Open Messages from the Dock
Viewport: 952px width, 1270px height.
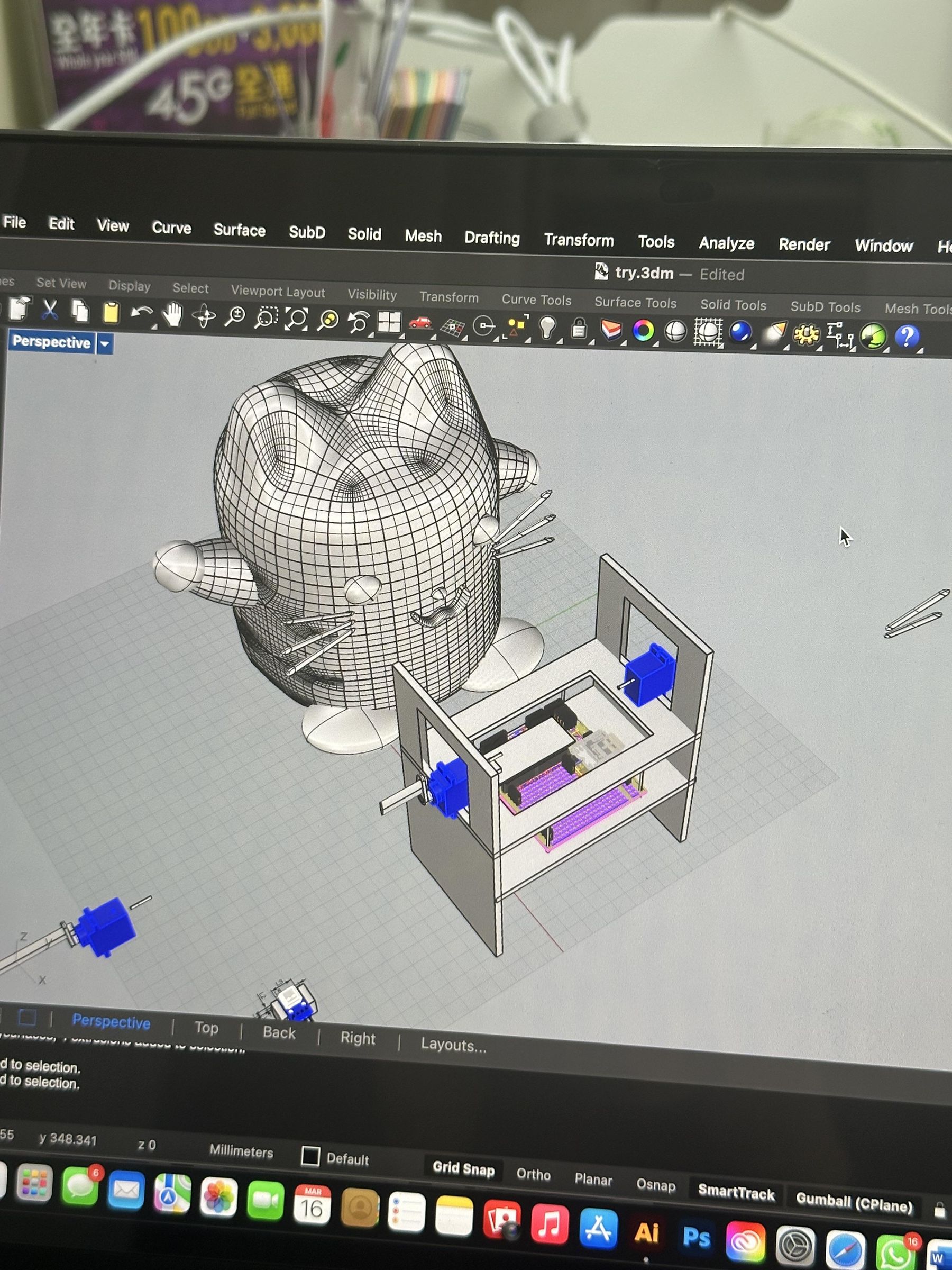[x=80, y=1187]
